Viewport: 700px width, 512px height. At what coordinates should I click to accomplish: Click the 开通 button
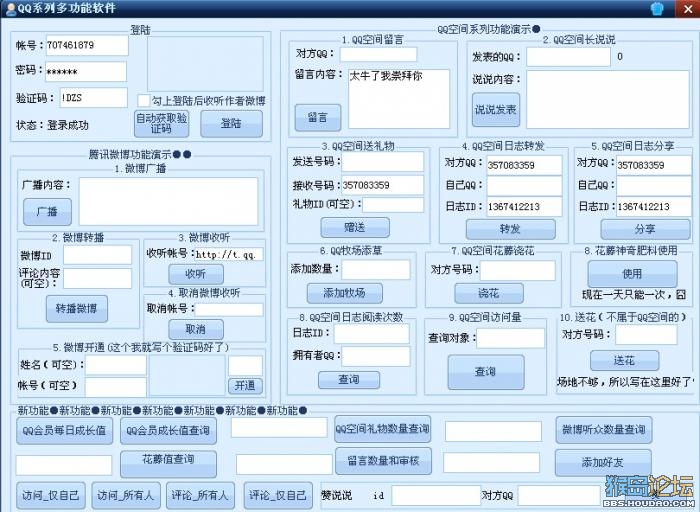[x=245, y=386]
